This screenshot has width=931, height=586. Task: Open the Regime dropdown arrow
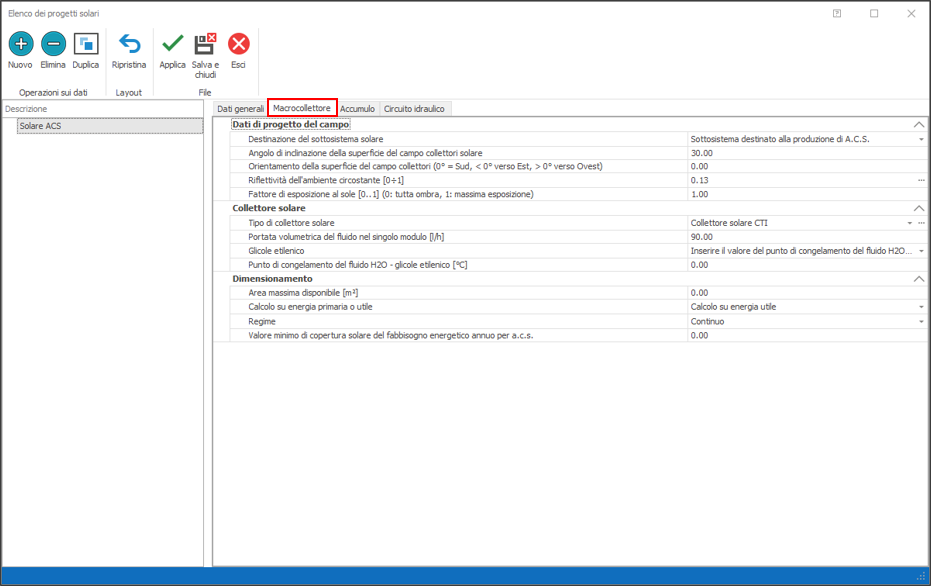(921, 322)
